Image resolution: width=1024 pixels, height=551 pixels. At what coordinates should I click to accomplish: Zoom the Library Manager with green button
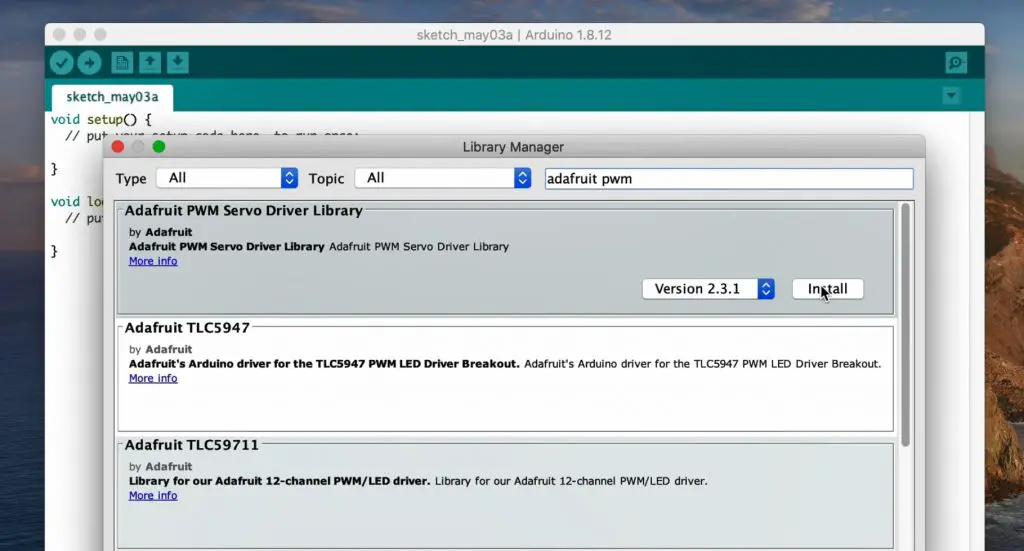click(x=159, y=147)
